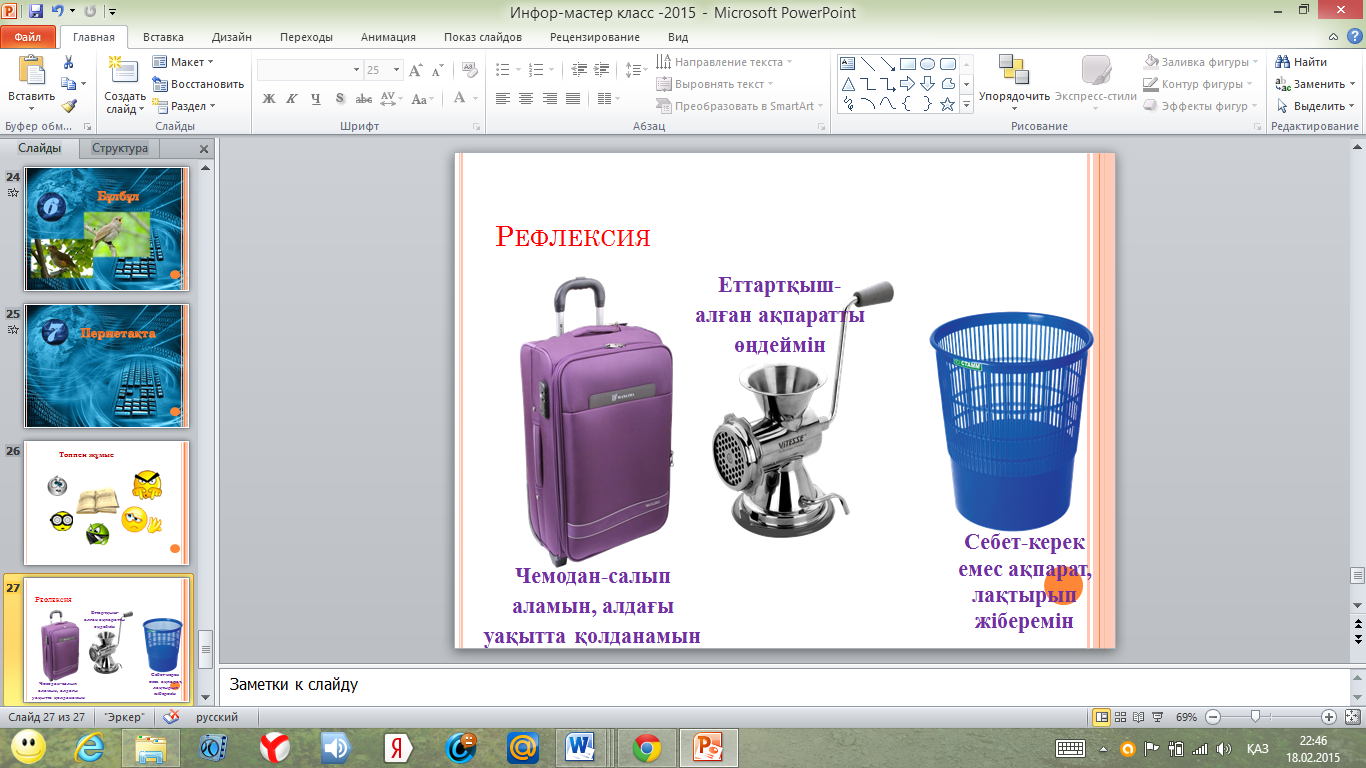Open the font size dropdown showing 25

tap(397, 70)
